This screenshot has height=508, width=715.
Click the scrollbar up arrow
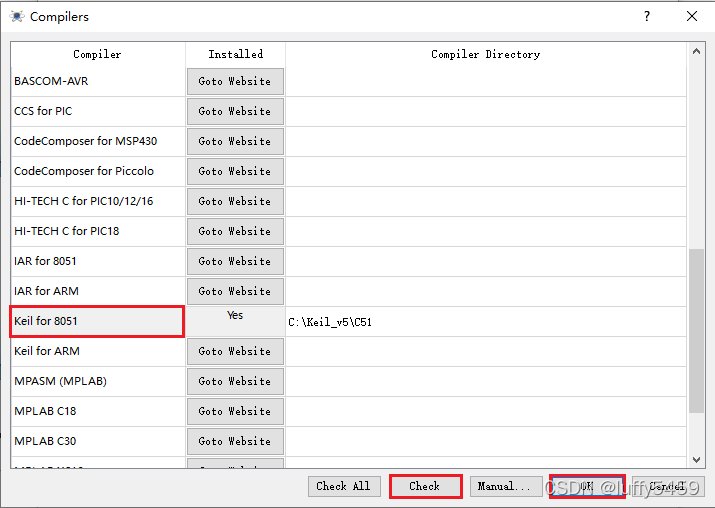point(696,52)
